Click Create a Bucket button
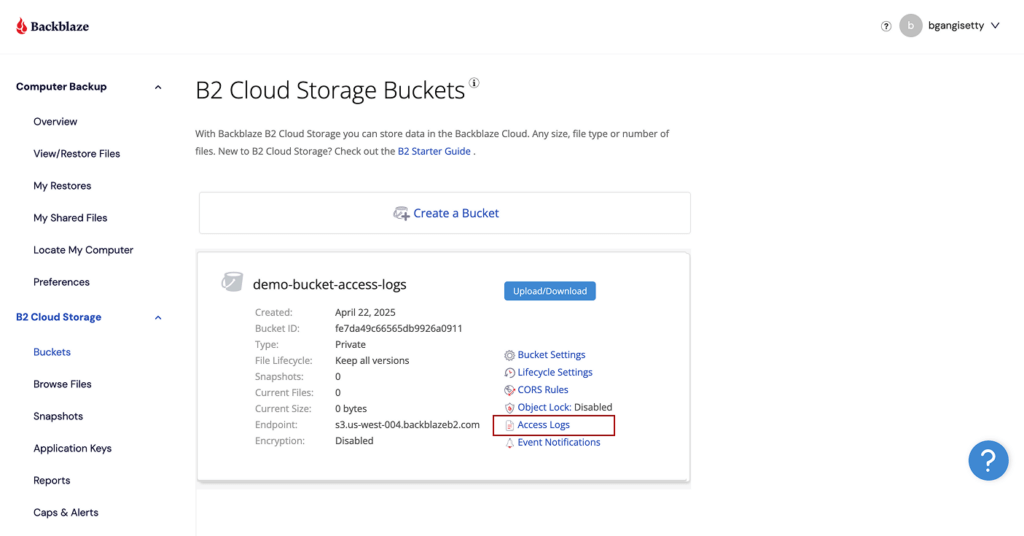The height and width of the screenshot is (536, 1024). tap(445, 213)
